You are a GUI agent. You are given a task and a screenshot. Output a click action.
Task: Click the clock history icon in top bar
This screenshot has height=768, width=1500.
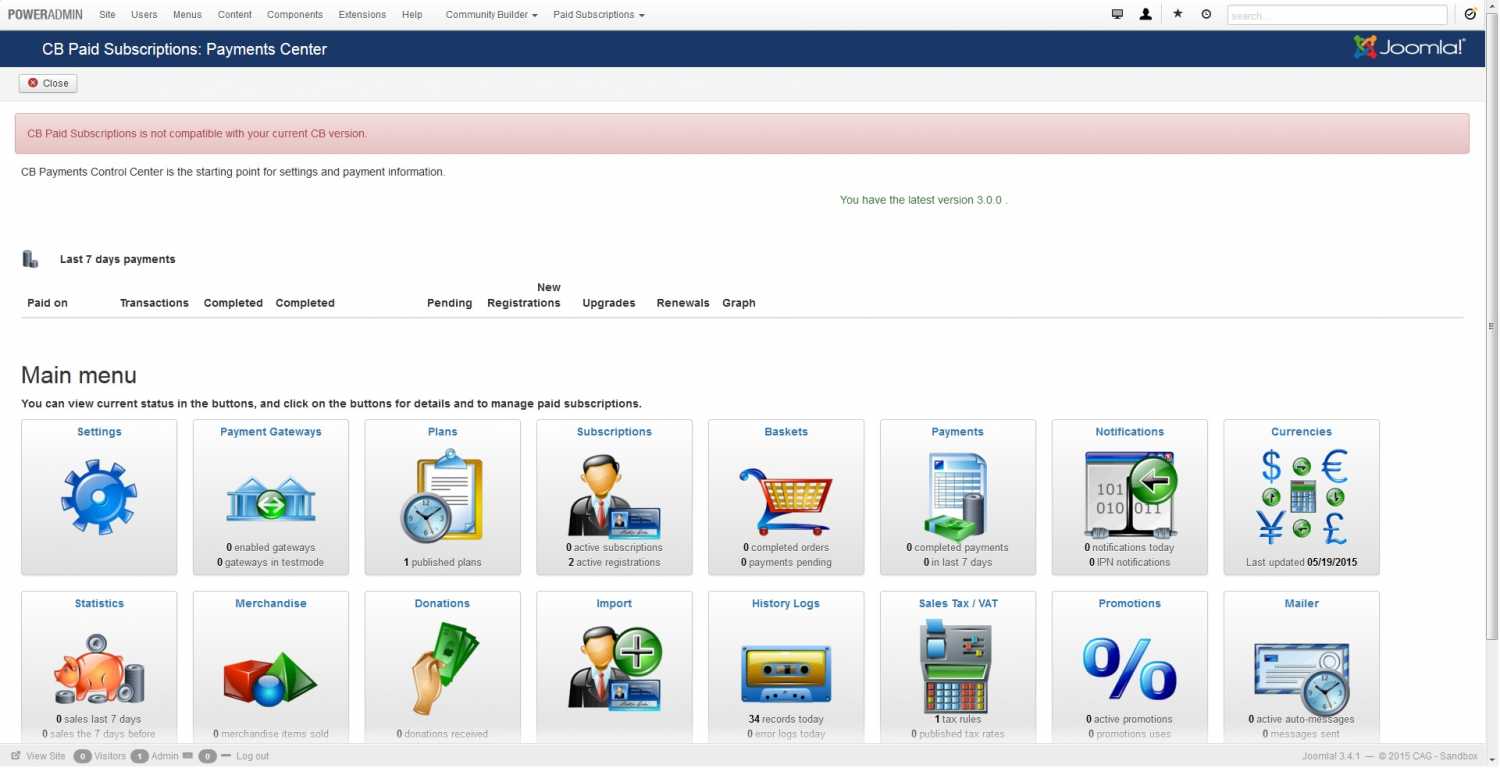point(1206,14)
